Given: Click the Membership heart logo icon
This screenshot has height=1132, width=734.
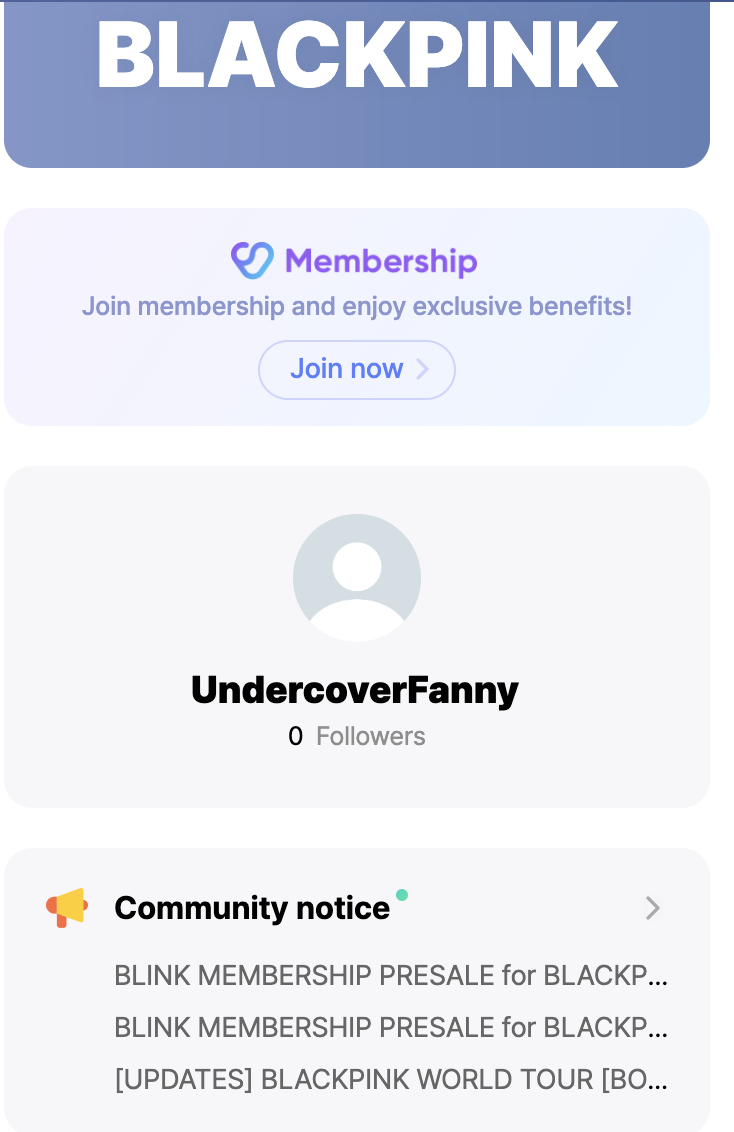Looking at the screenshot, I should [x=252, y=260].
